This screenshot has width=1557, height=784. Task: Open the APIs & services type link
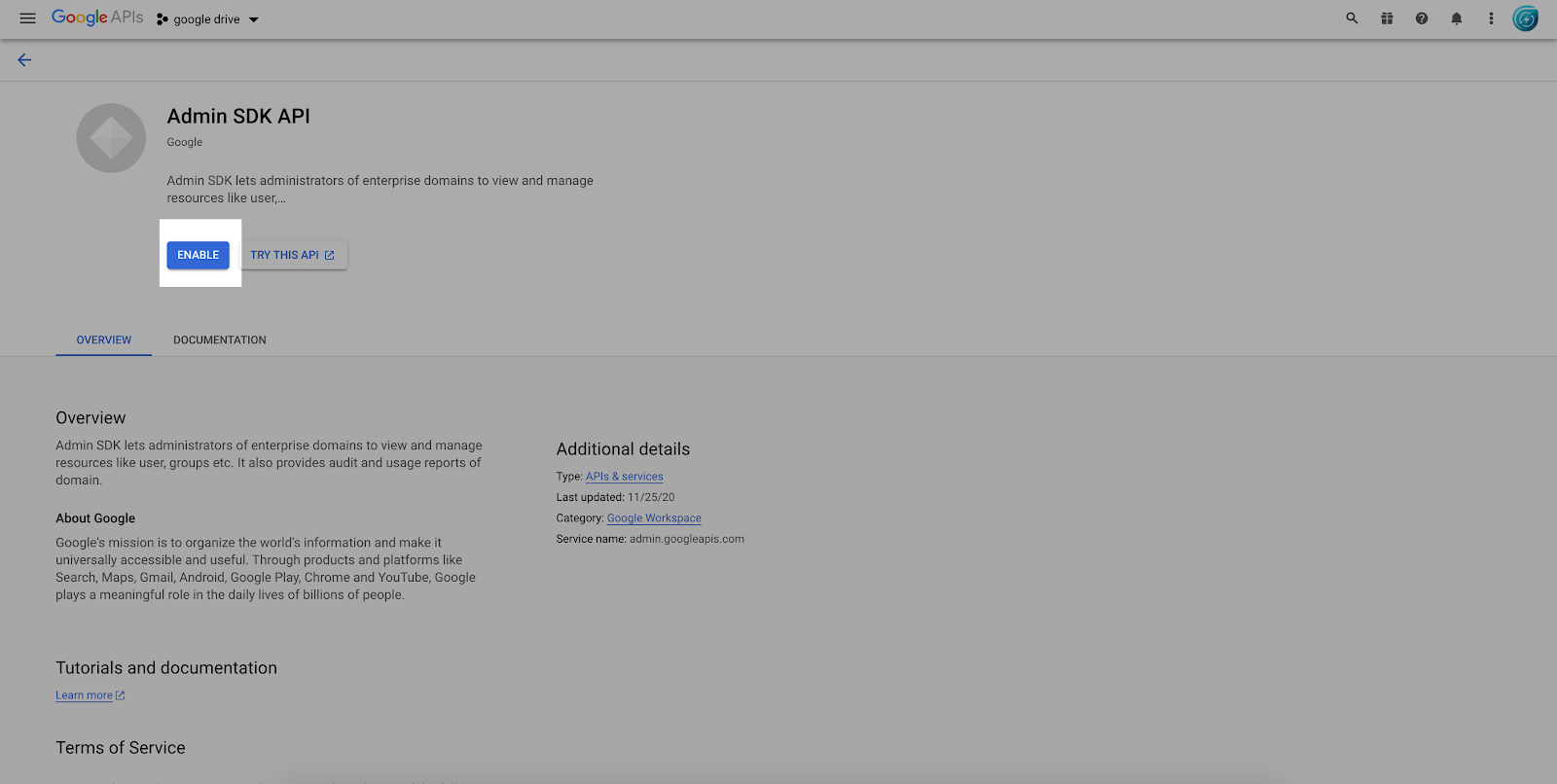[x=625, y=477]
